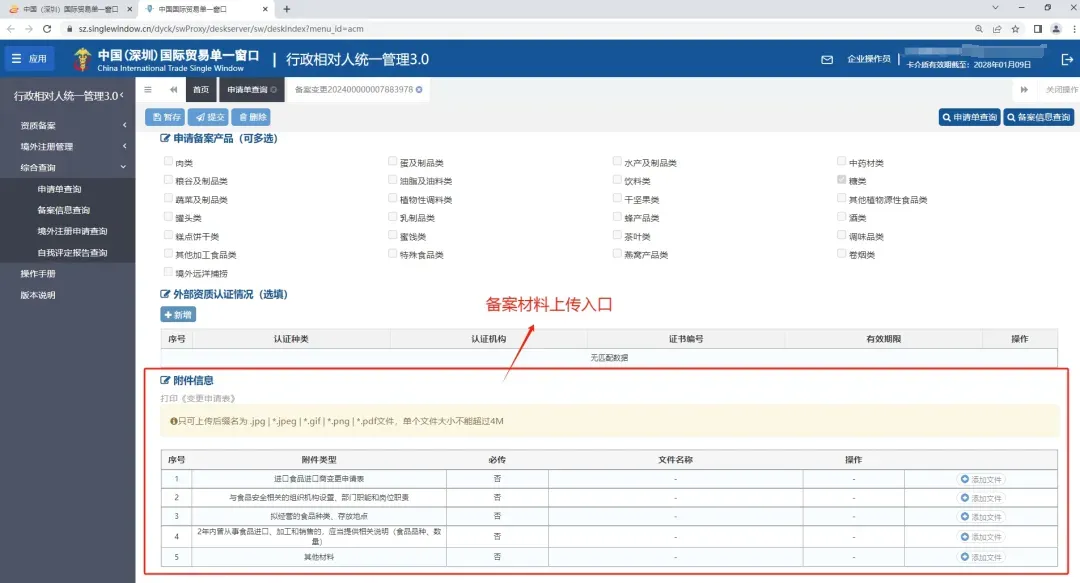This screenshot has width=1080, height=583.
Task: Click the blue 备案信息查询 search button
Action: tap(1039, 117)
